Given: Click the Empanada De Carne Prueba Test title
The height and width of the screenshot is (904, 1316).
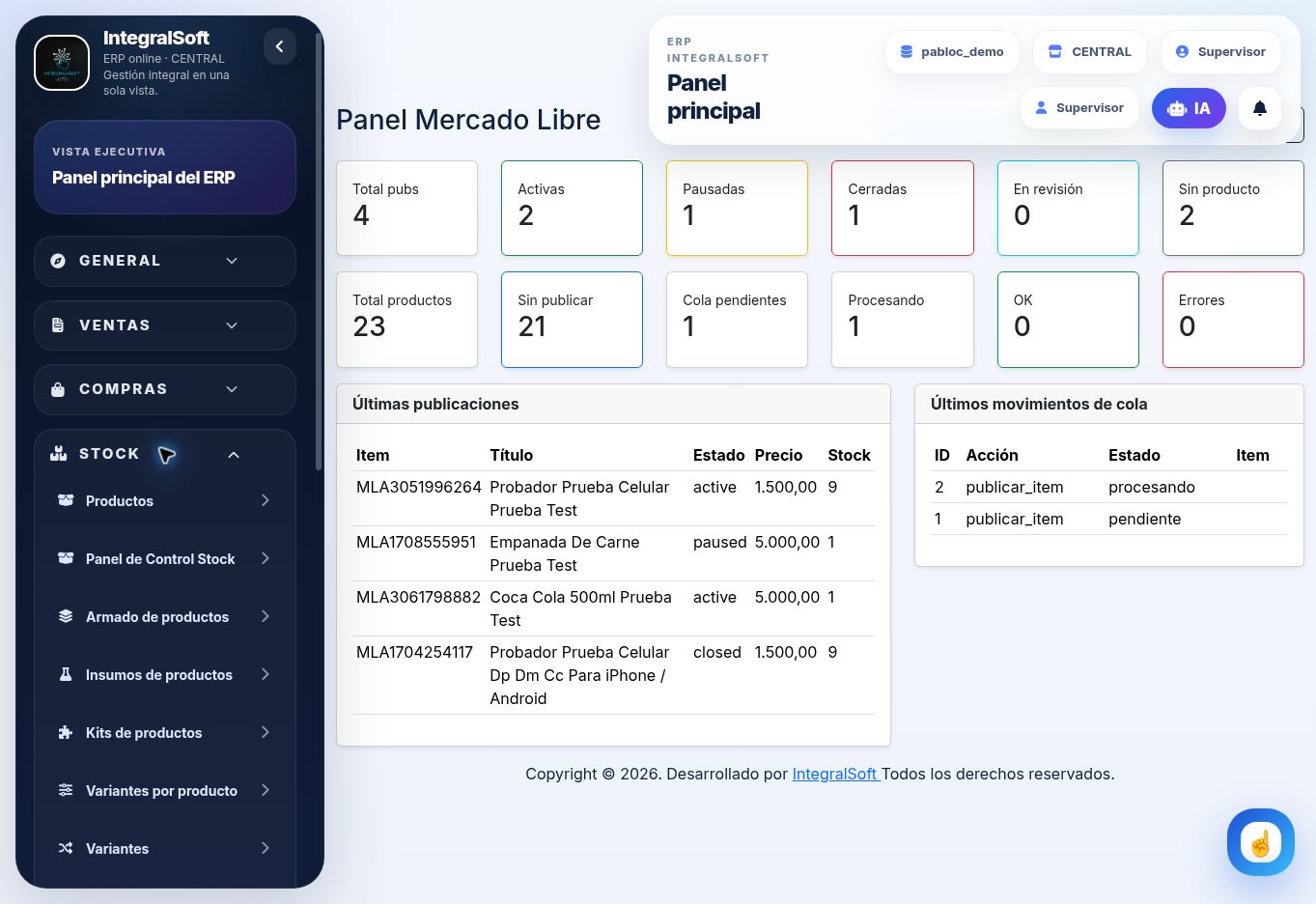Looking at the screenshot, I should [x=565, y=553].
